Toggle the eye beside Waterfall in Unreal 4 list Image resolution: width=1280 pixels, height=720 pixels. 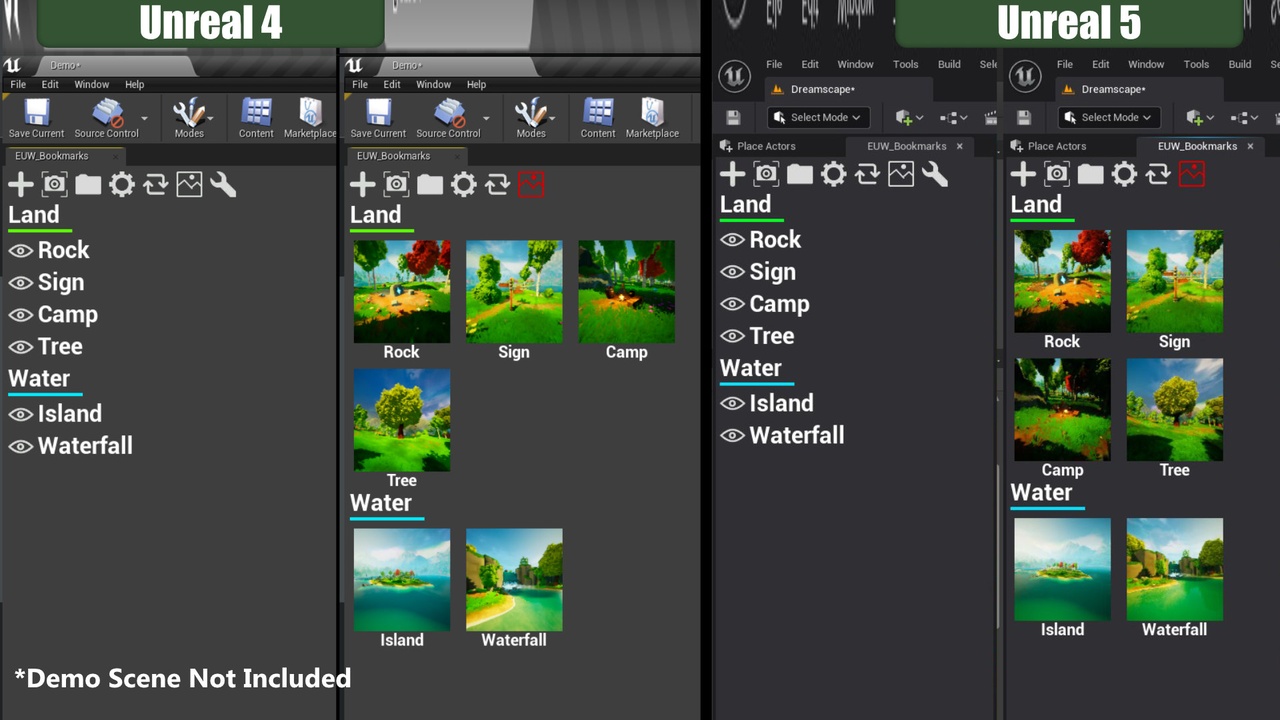tap(21, 445)
